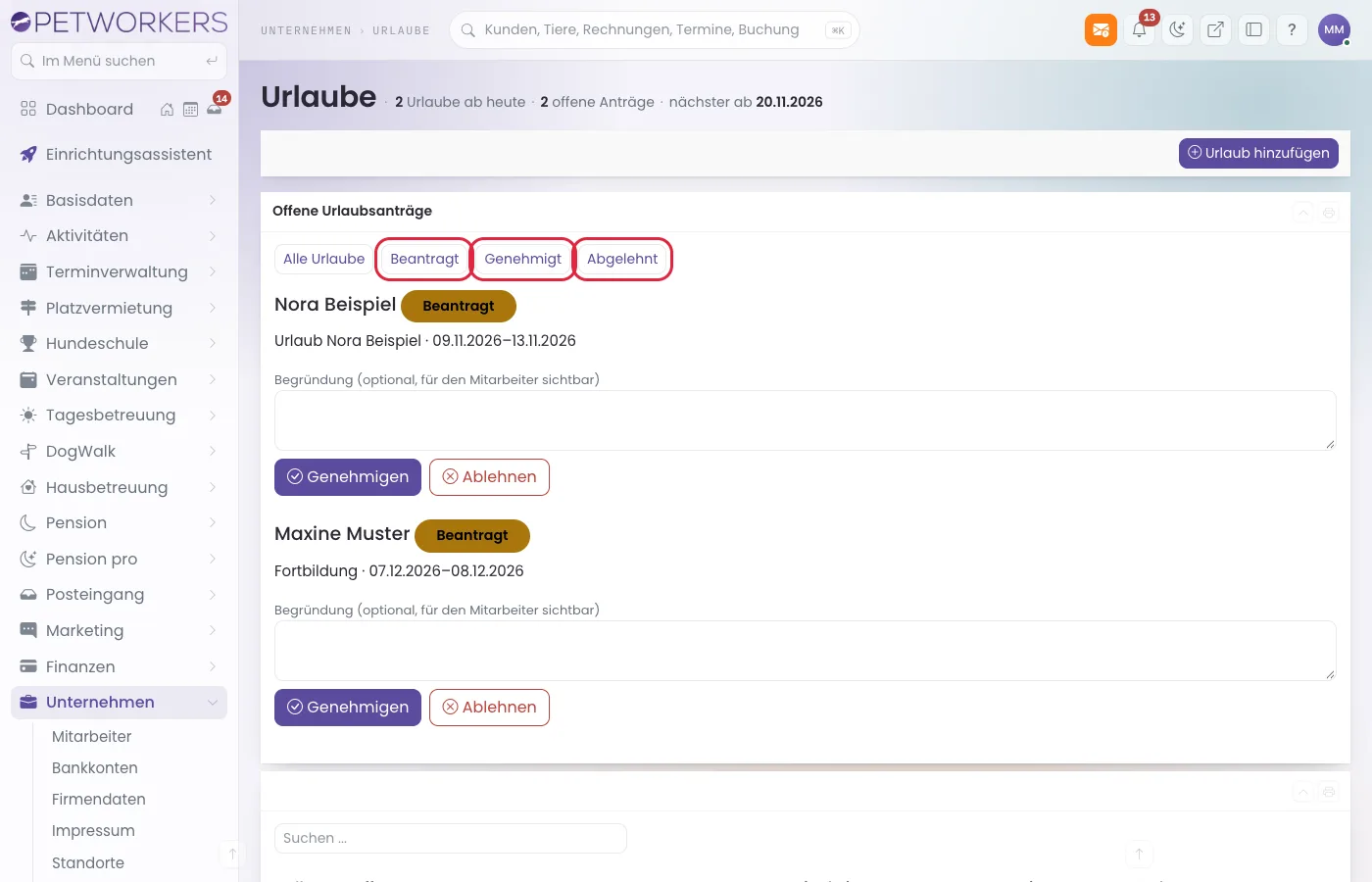Reject Nora Beispiel's vacation request
This screenshot has width=1372, height=882.
pos(489,477)
